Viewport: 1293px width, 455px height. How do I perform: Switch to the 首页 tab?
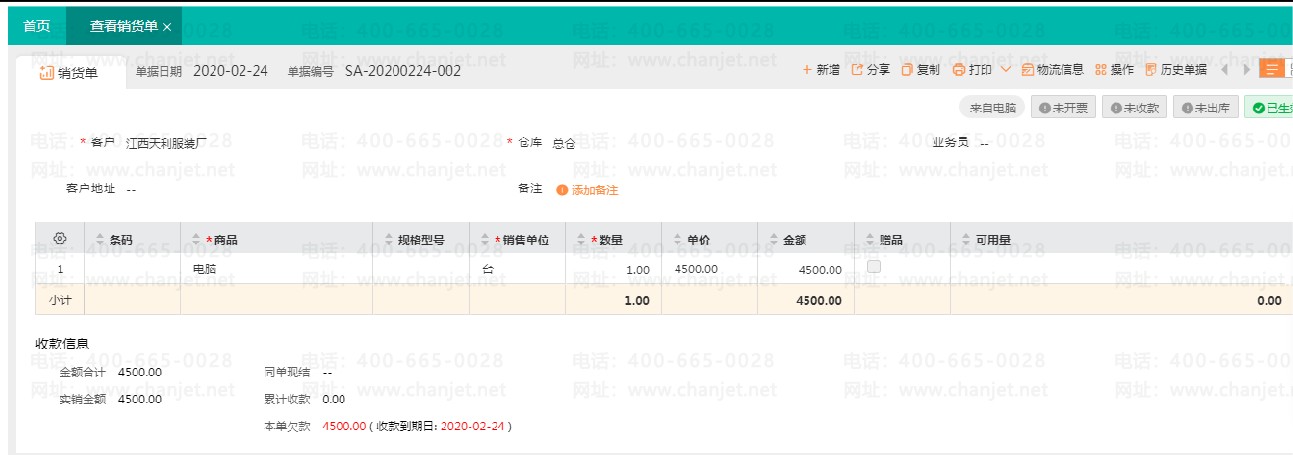tap(37, 26)
